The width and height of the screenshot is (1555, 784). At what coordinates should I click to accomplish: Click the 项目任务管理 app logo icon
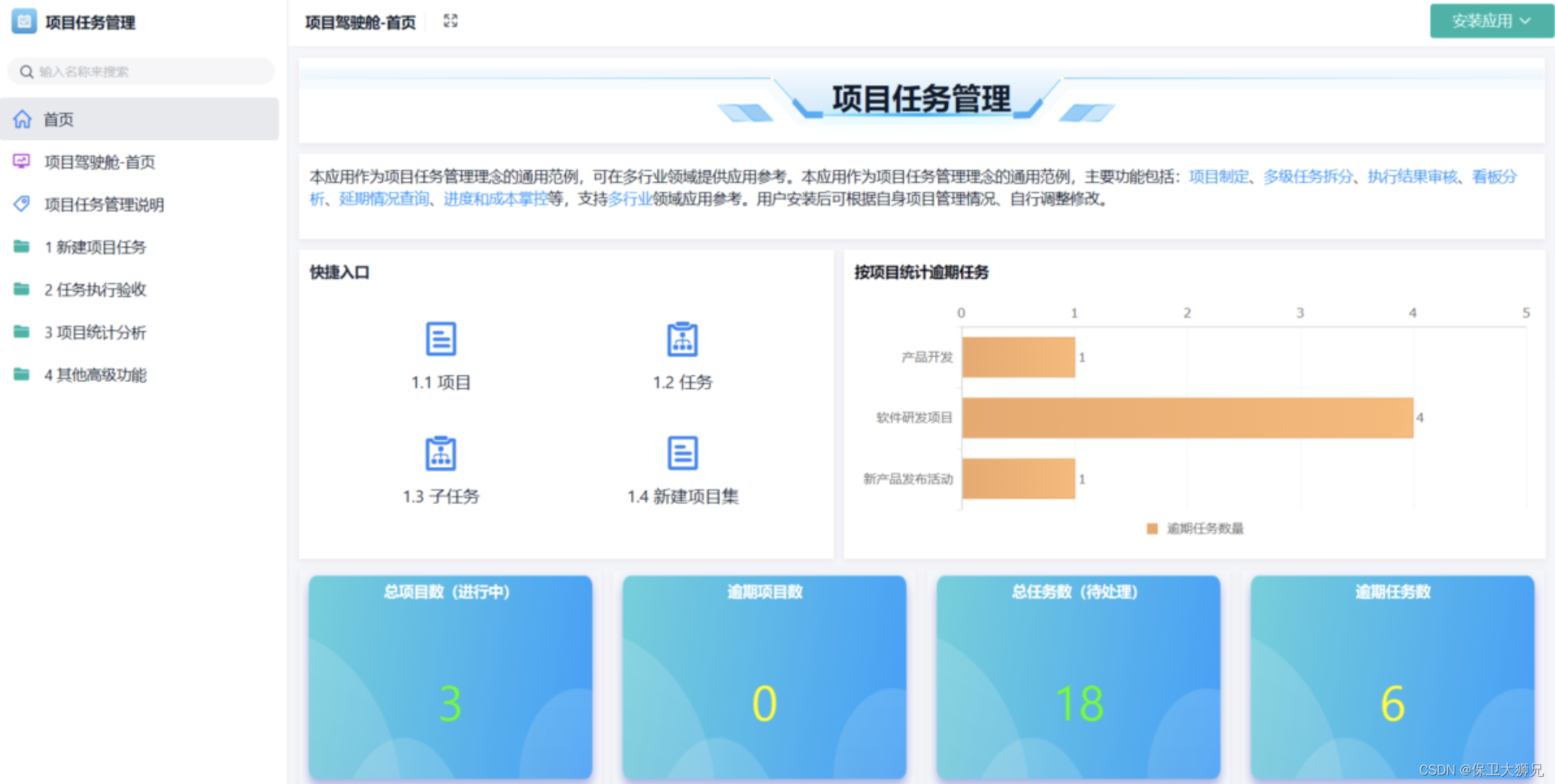pos(24,22)
